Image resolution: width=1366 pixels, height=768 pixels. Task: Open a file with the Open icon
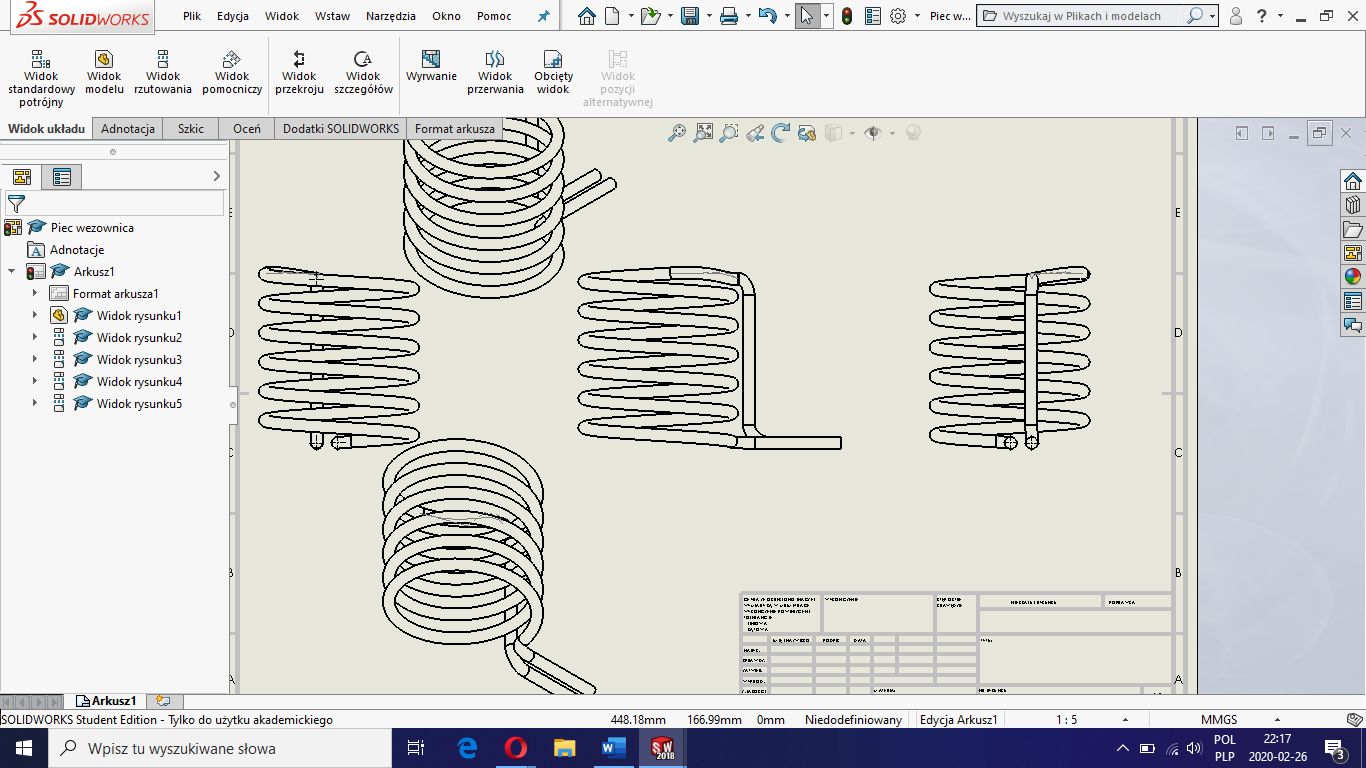[650, 16]
